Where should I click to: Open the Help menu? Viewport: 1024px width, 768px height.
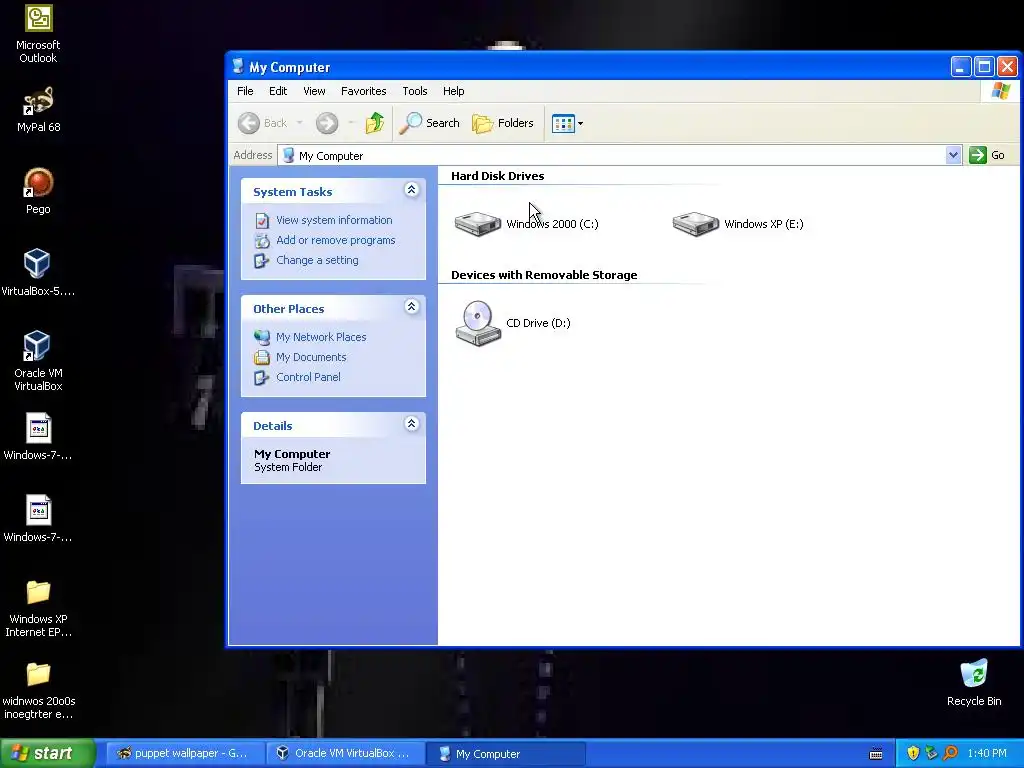pyautogui.click(x=453, y=91)
